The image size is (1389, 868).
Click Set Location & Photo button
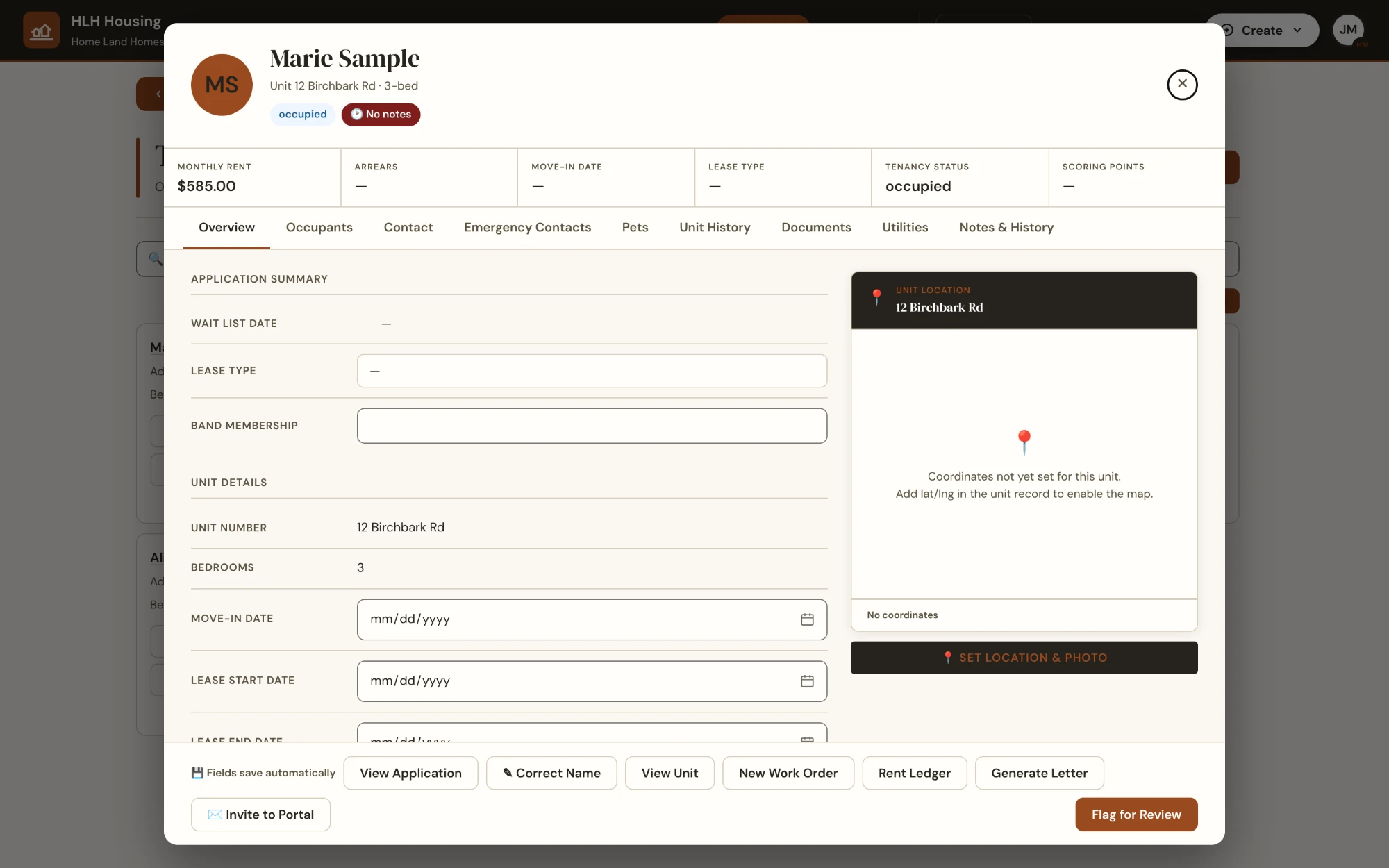pos(1024,658)
